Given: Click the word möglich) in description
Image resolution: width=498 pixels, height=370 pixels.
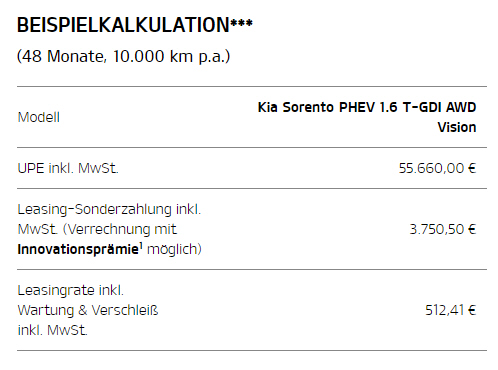Looking at the screenshot, I should pyautogui.click(x=174, y=249).
